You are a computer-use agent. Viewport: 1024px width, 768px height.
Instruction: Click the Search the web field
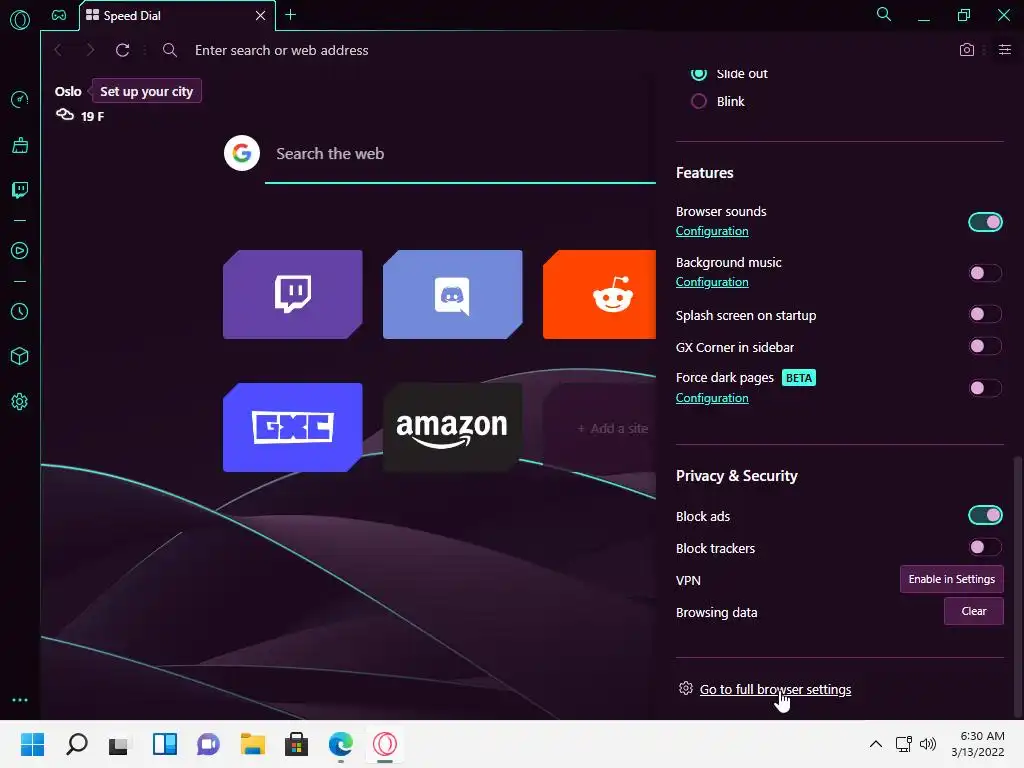pos(460,154)
